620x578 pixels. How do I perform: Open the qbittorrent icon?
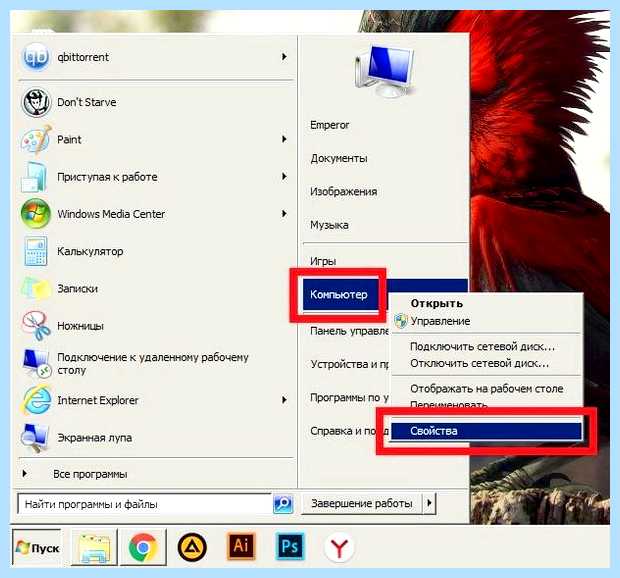click(36, 57)
